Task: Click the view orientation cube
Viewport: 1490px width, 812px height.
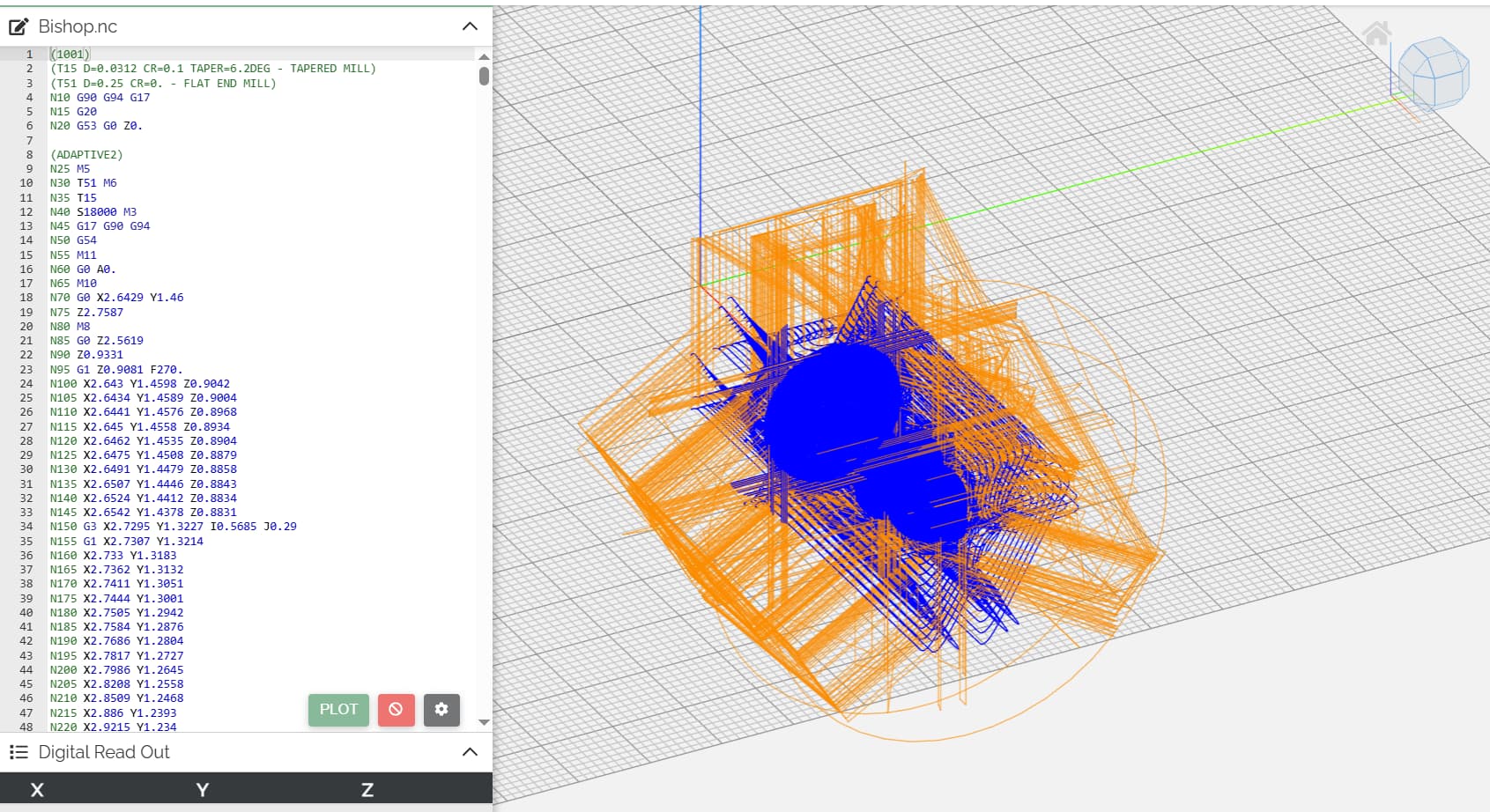Action: [1434, 72]
